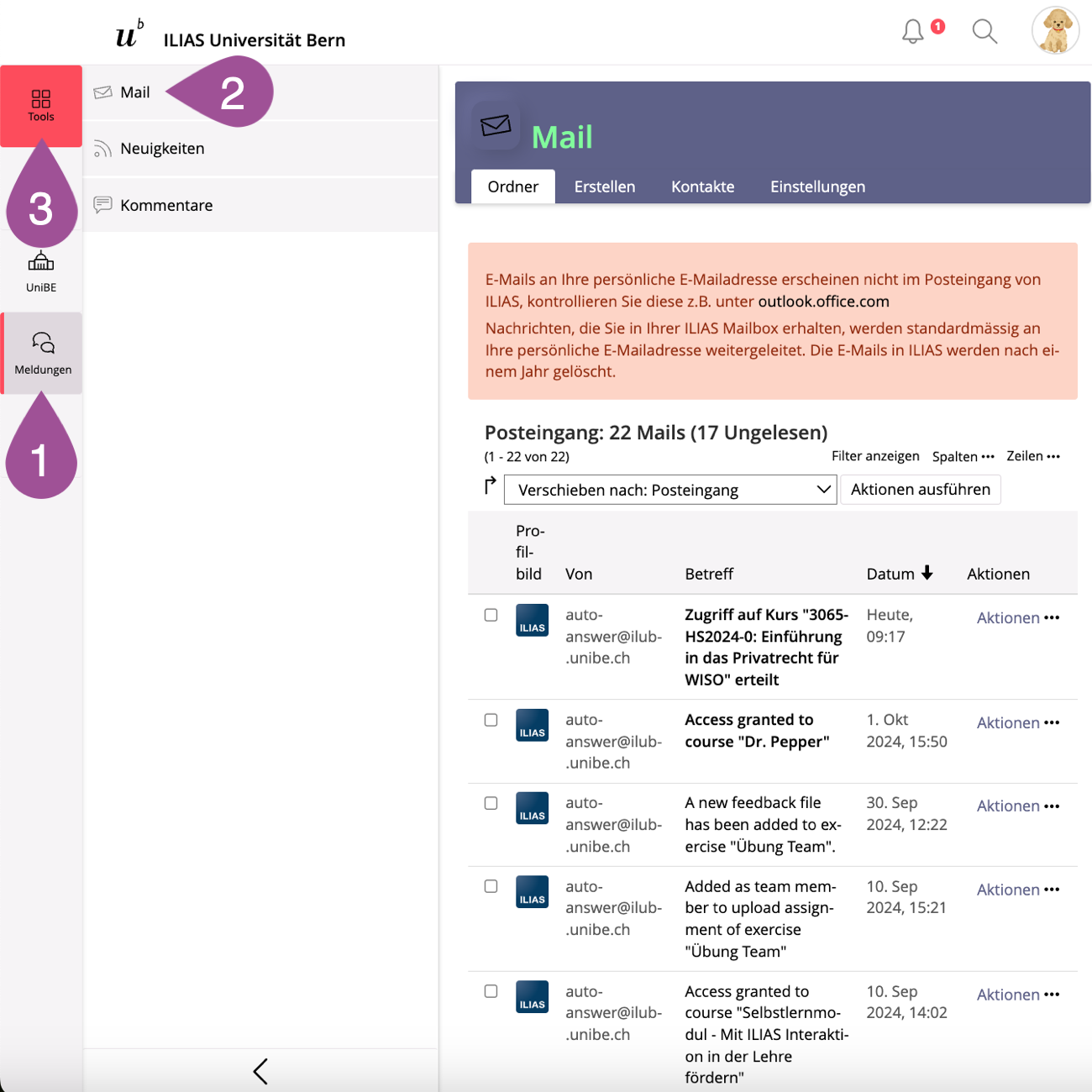Viewport: 1092px width, 1092px height.
Task: Collapse the sidebar with the left chevron
Action: click(x=260, y=1071)
